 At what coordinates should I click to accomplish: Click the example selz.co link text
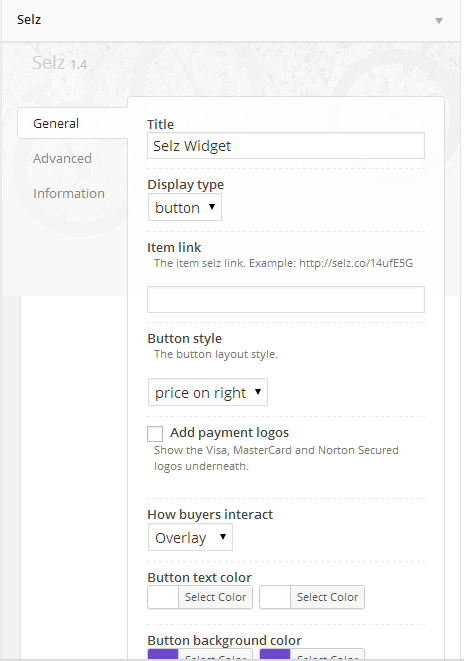point(356,263)
